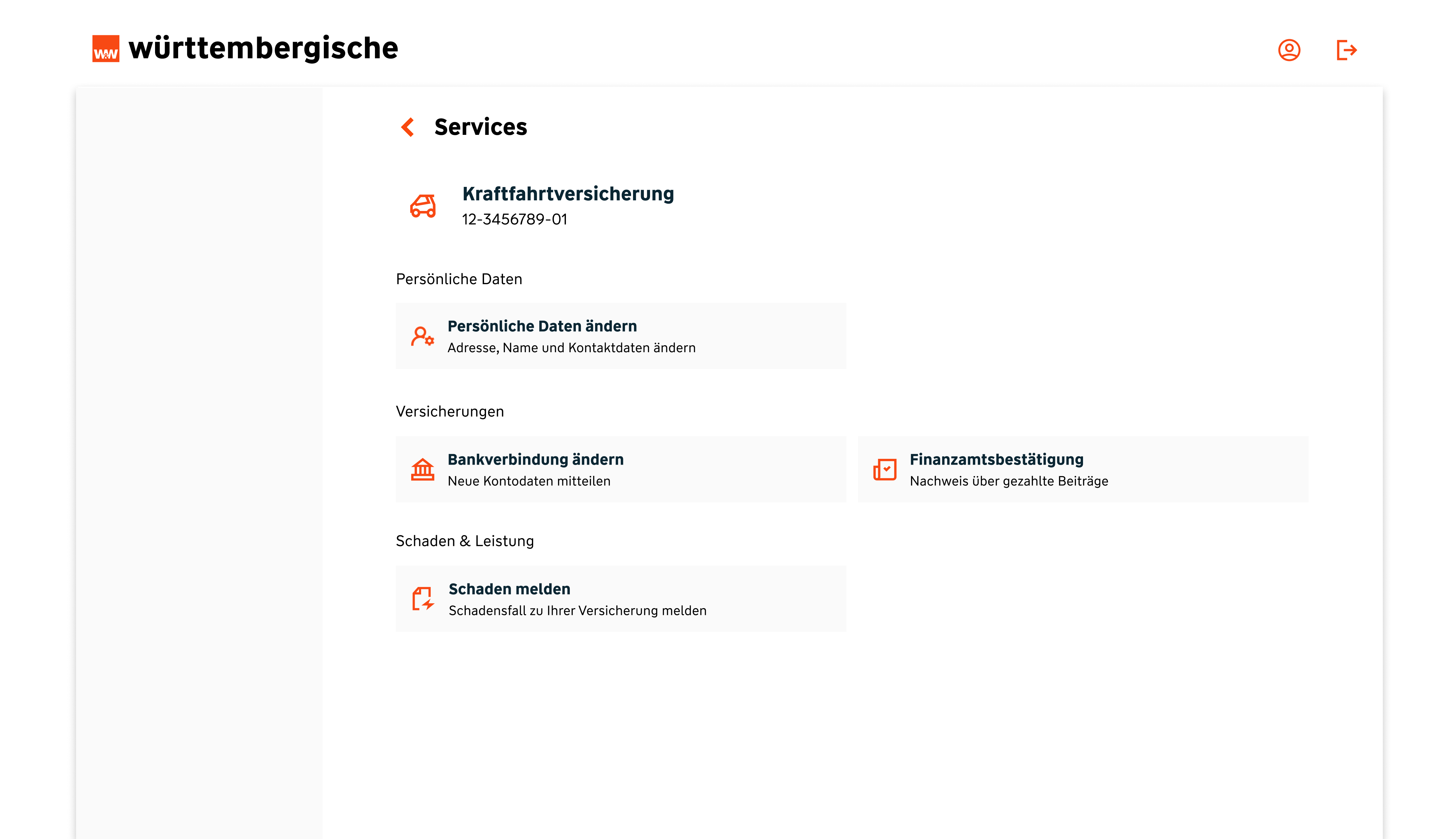Click the Finanzamtsbestätigung document check icon
Viewport: 1456px width, 839px height.
tap(885, 469)
